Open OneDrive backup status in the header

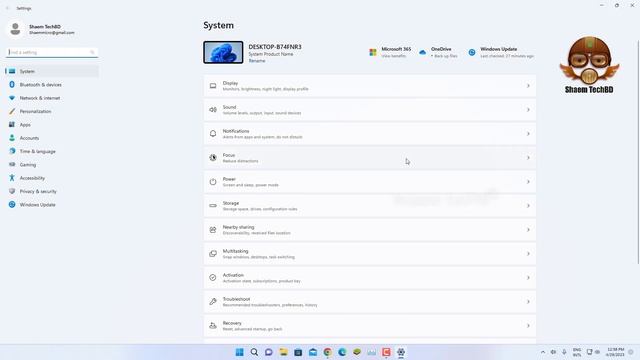(x=438, y=52)
